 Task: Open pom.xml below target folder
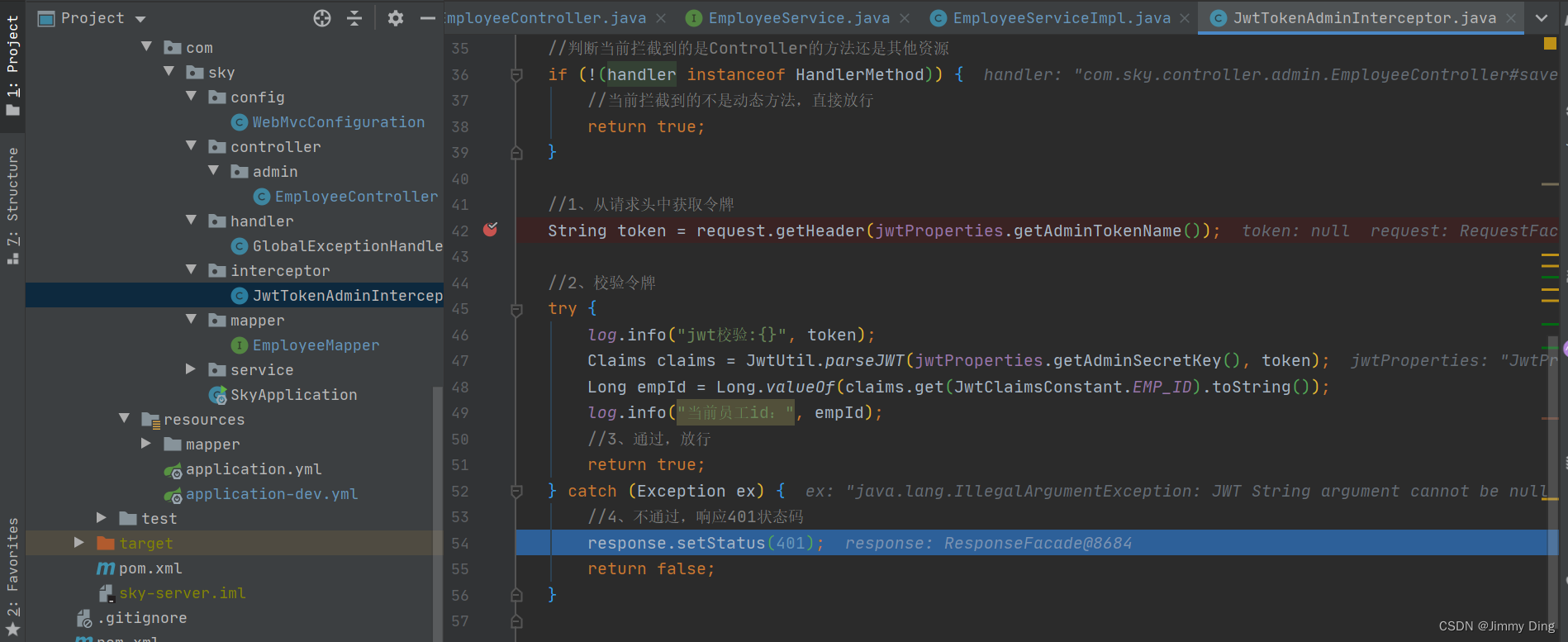pos(150,568)
